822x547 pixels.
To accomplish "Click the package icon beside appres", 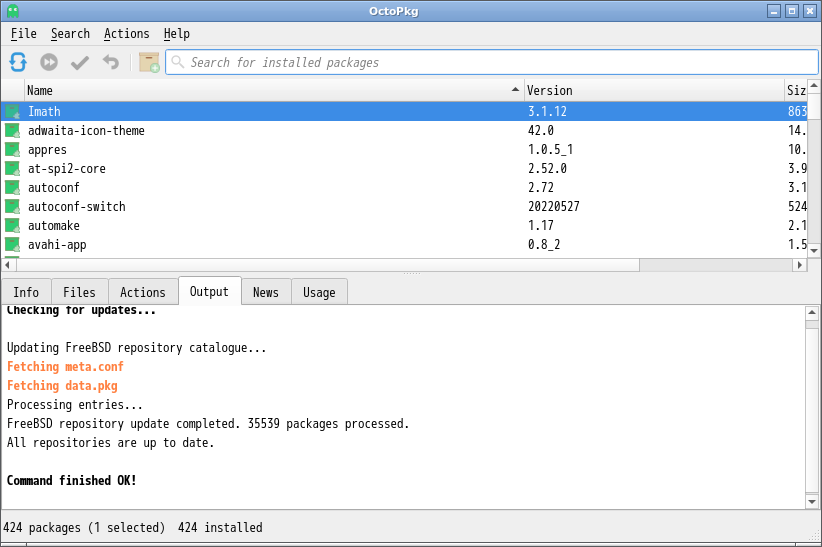I will coord(13,149).
